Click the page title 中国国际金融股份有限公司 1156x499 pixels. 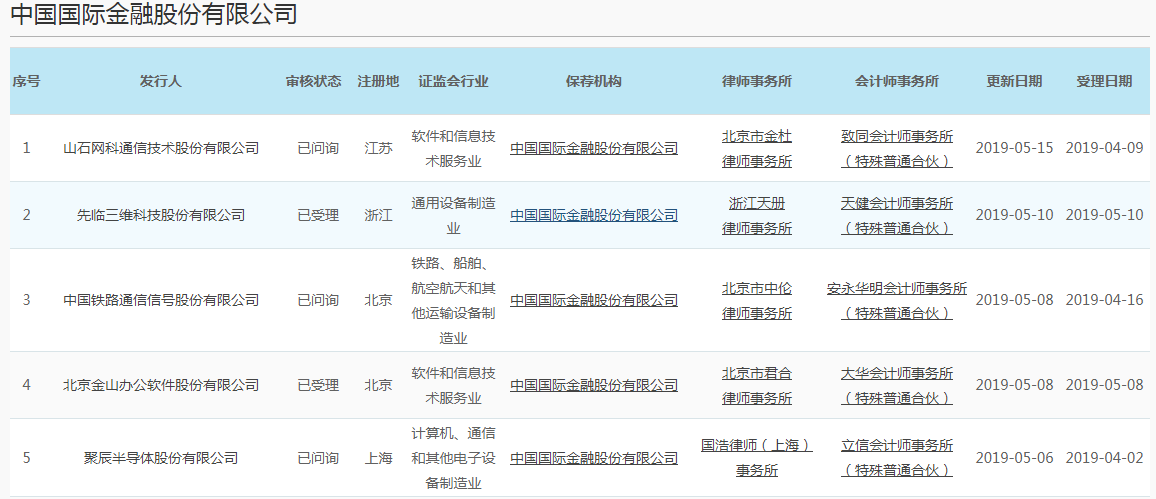coord(153,14)
